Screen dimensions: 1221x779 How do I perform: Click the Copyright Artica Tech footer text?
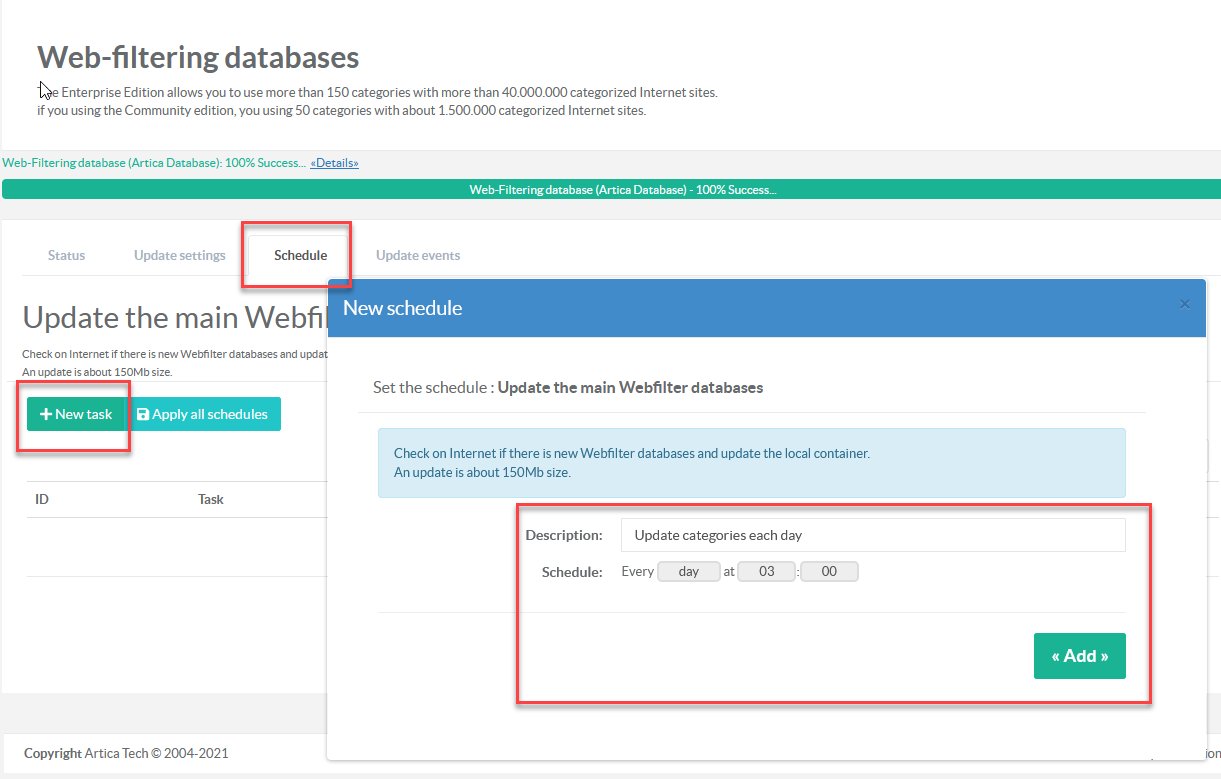126,753
